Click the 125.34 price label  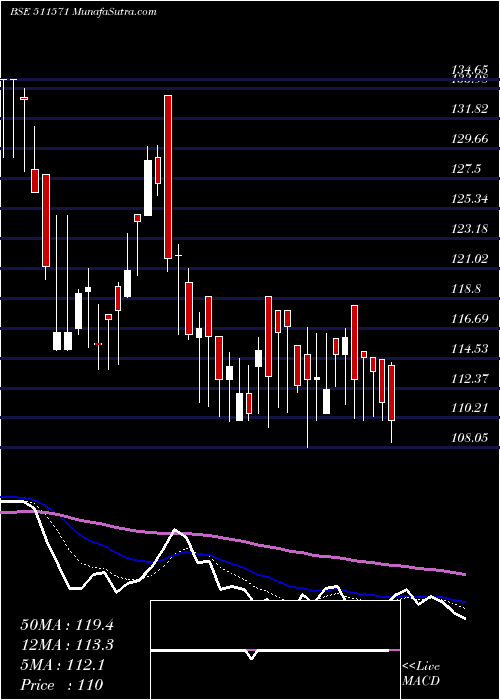469,199
